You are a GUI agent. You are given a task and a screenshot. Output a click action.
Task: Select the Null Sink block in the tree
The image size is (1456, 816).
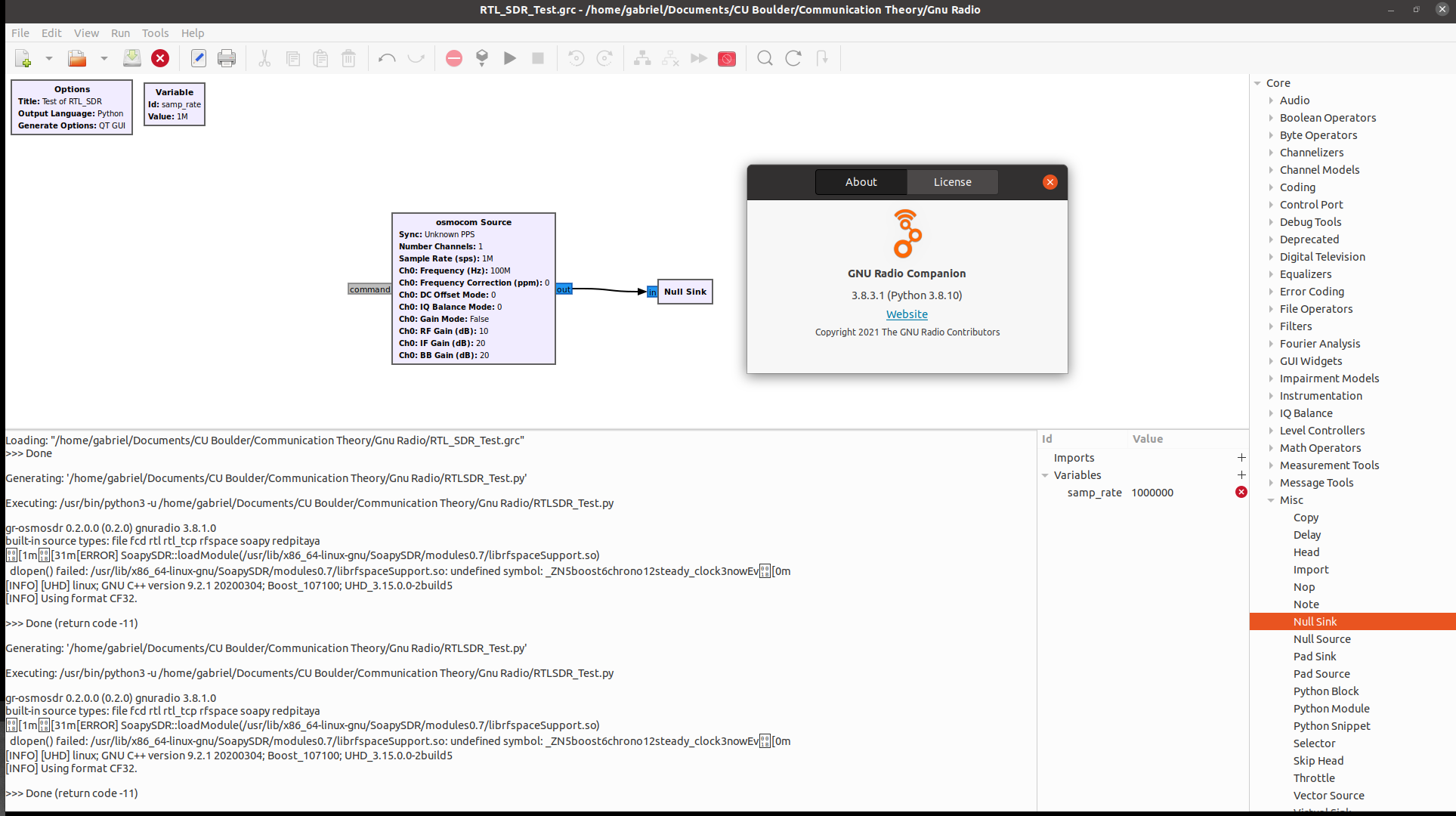tap(1315, 621)
